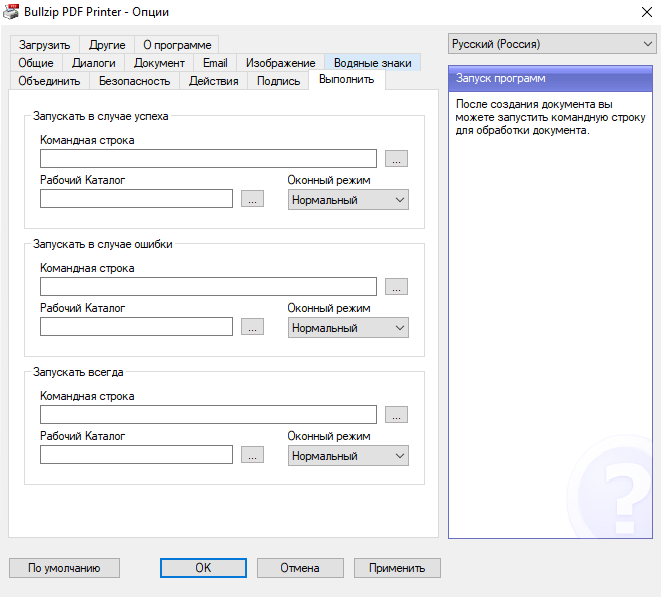Select the Документ tab
Image resolution: width=661 pixels, height=597 pixels.
[x=159, y=63]
